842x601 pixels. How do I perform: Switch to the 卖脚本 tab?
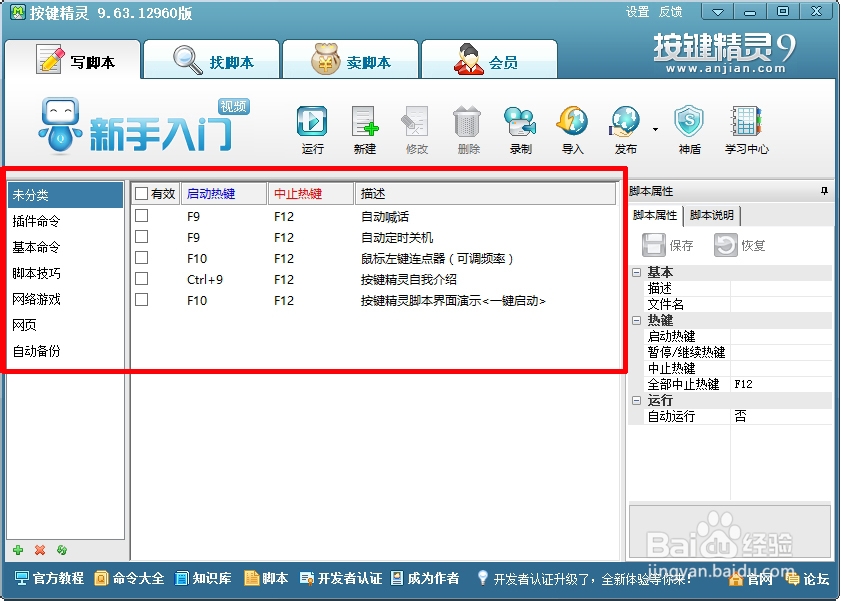[350, 60]
